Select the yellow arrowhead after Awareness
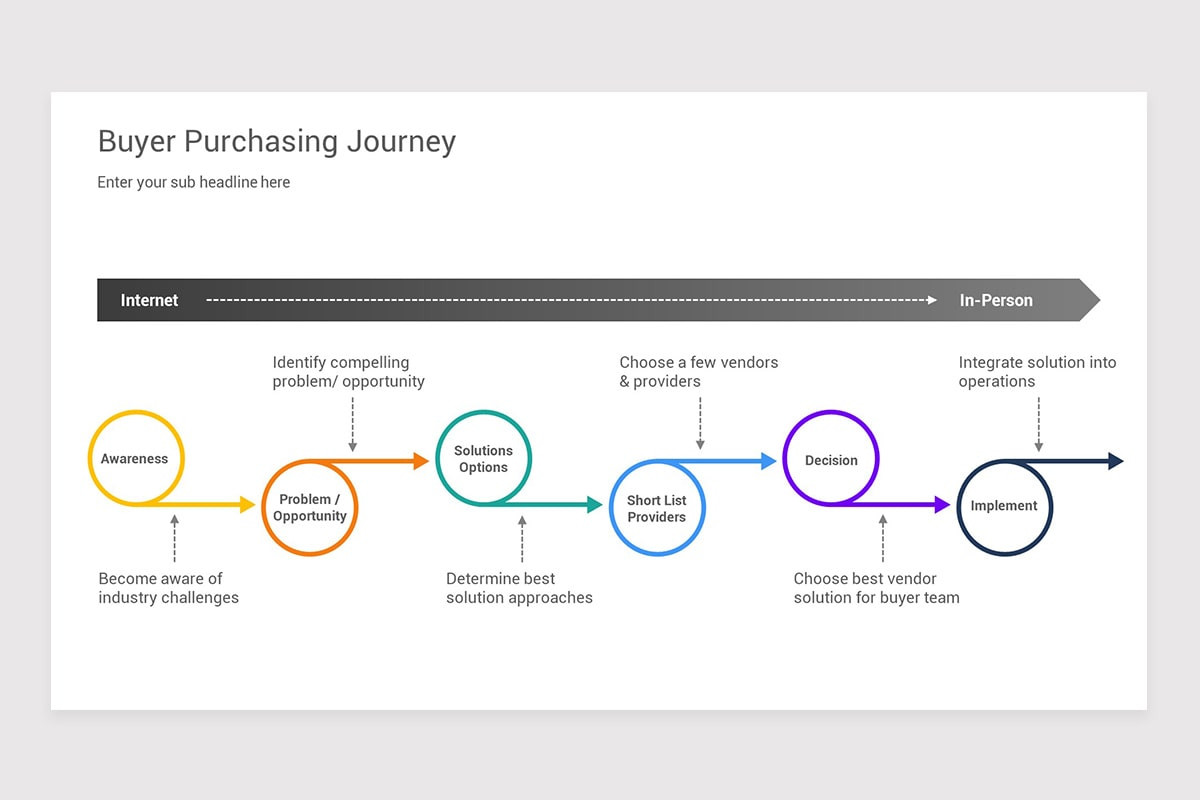Viewport: 1200px width, 800px height. coord(248,504)
